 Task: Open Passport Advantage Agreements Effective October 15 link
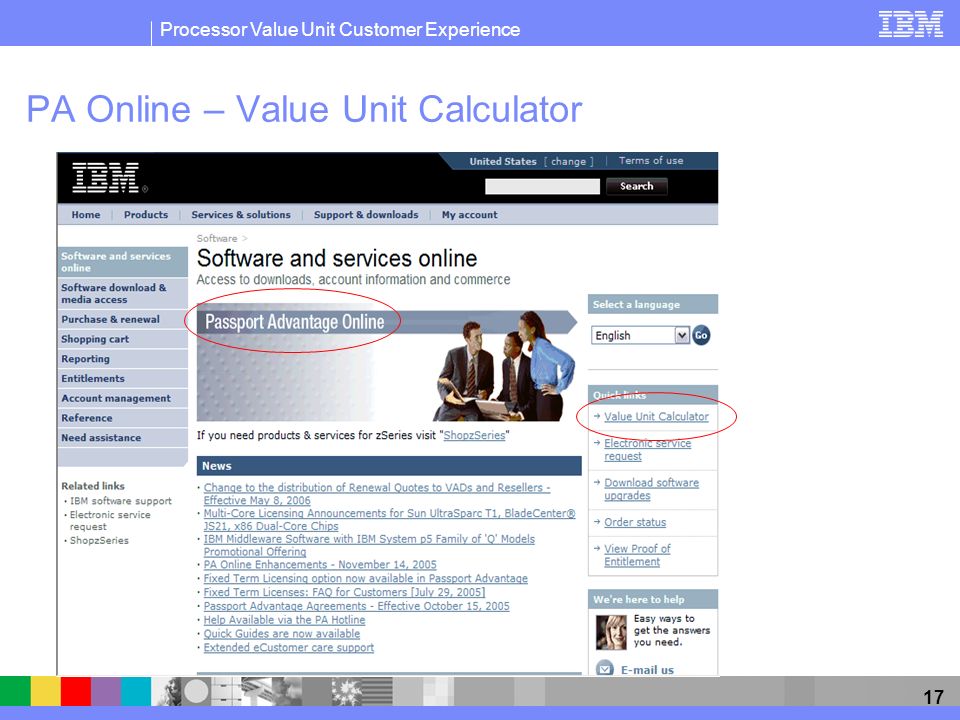pyautogui.click(x=356, y=606)
